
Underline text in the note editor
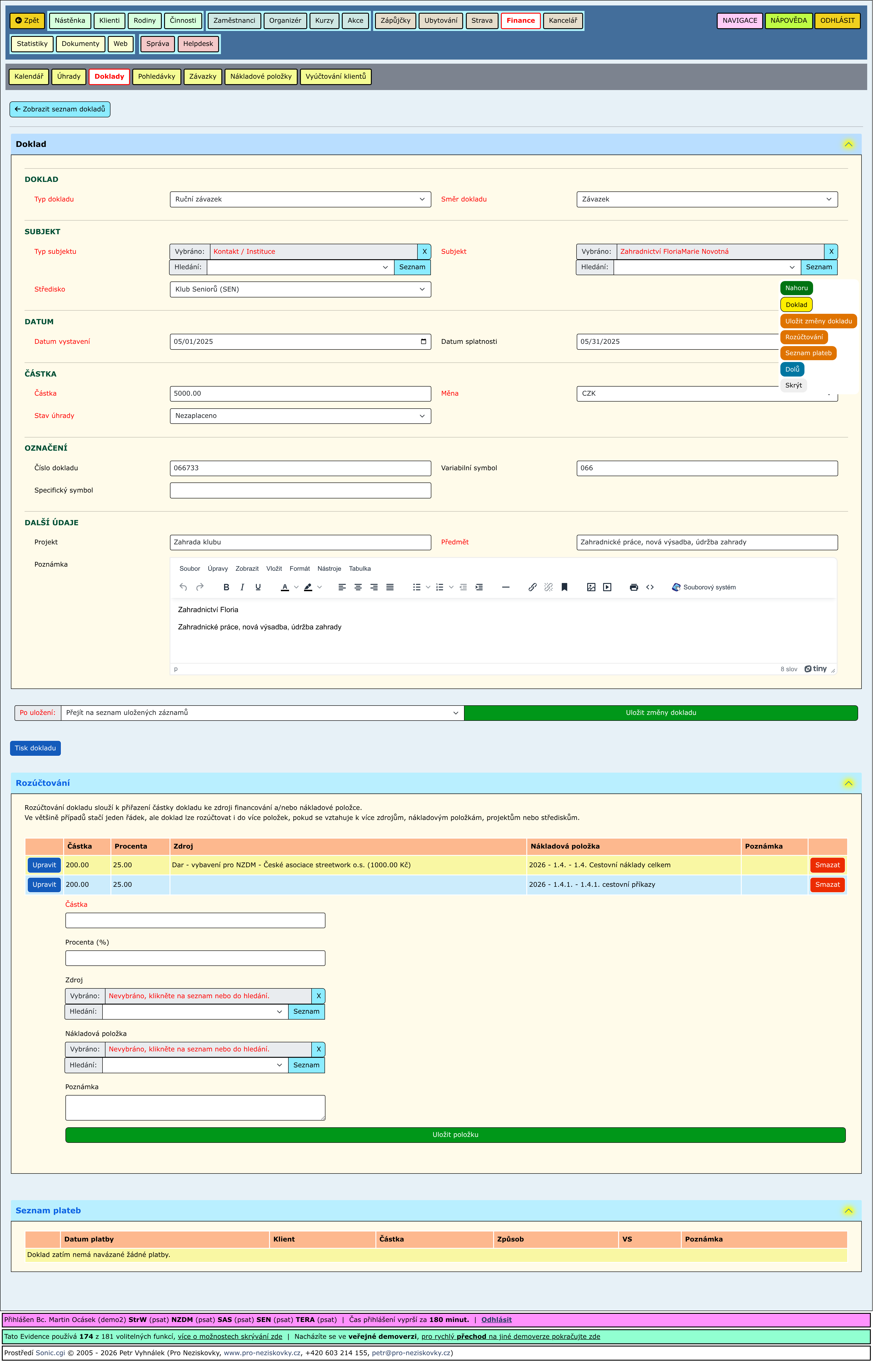258,587
